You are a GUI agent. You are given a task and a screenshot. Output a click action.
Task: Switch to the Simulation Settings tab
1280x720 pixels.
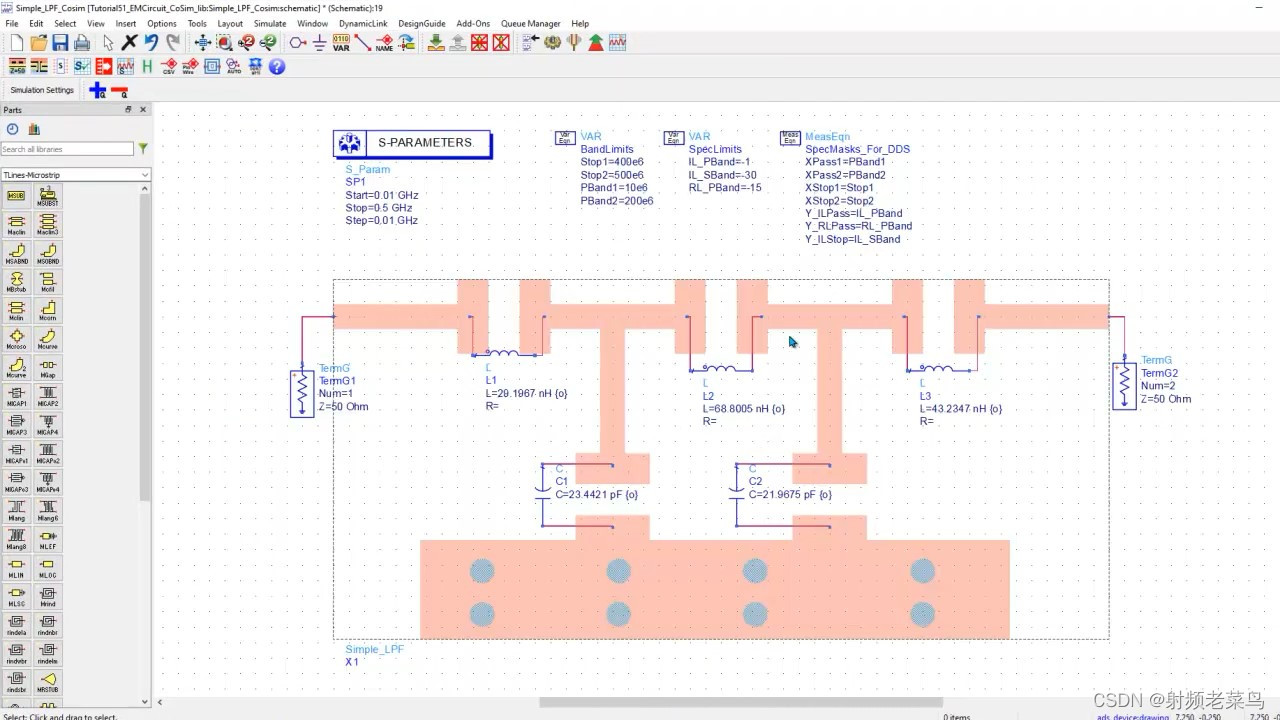[41, 89]
